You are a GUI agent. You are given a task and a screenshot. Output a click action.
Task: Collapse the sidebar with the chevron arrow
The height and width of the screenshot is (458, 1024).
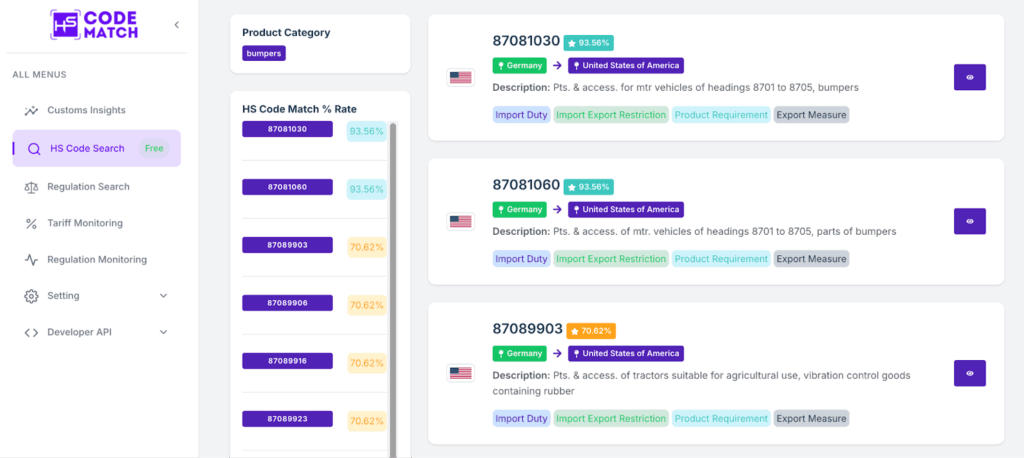177,25
